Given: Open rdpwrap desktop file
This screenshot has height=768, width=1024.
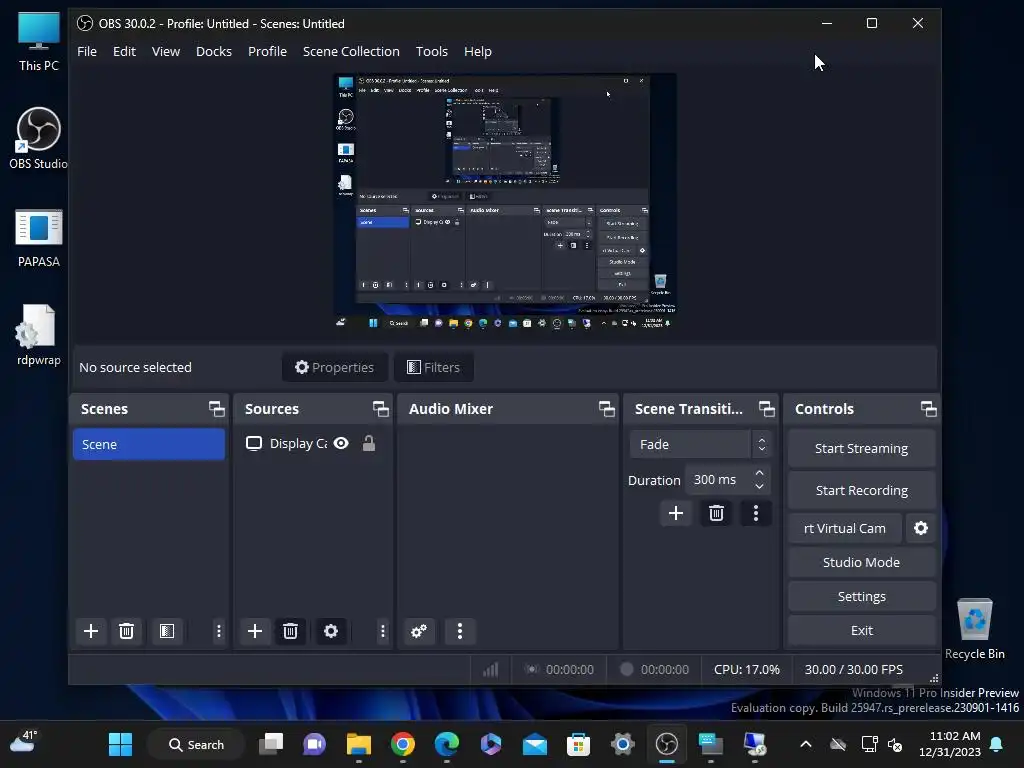Looking at the screenshot, I should tap(39, 335).
